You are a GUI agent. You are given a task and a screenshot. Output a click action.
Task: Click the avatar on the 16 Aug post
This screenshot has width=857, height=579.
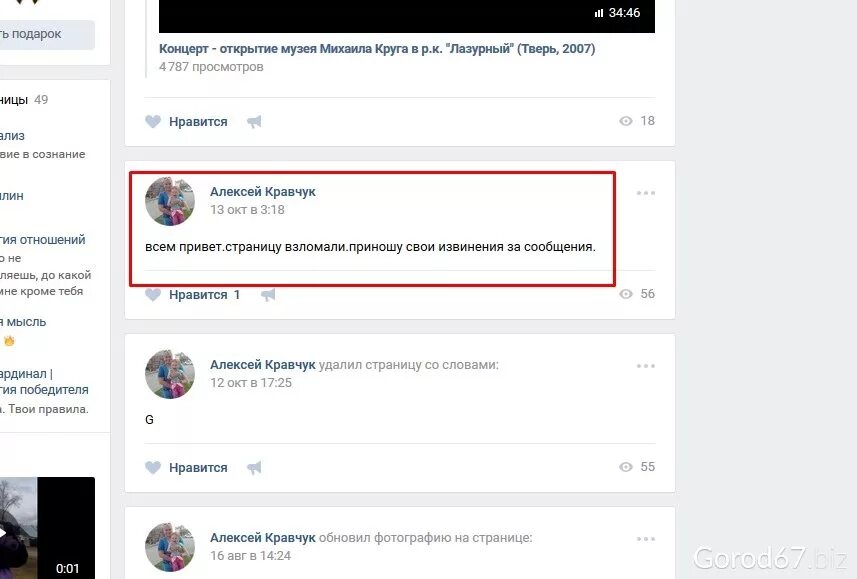(170, 547)
